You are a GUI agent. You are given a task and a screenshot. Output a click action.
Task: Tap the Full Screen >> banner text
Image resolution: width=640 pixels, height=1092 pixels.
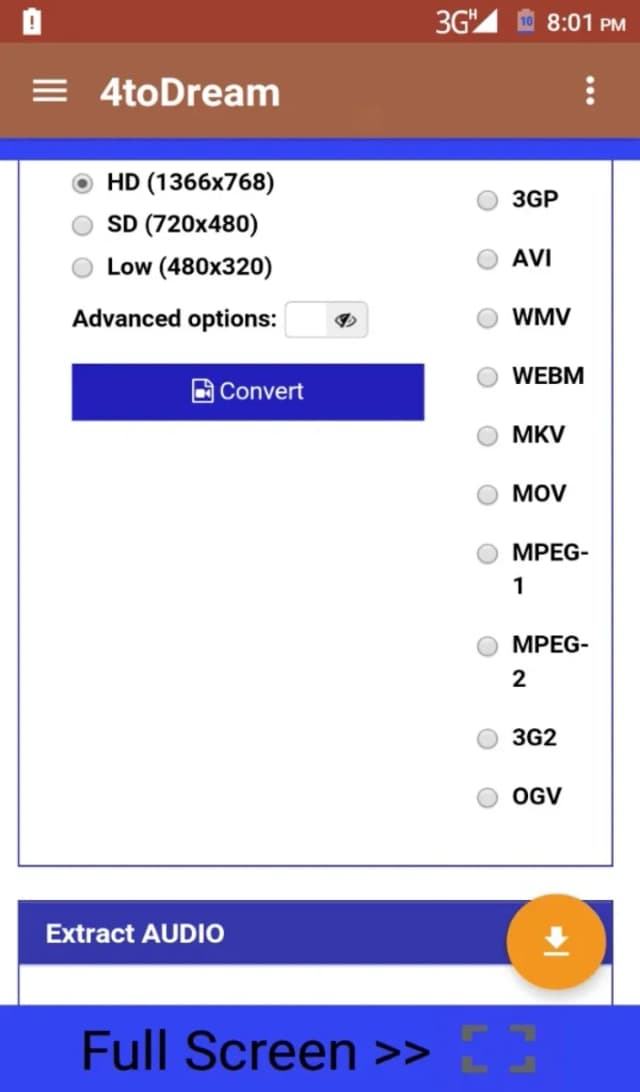[256, 1050]
